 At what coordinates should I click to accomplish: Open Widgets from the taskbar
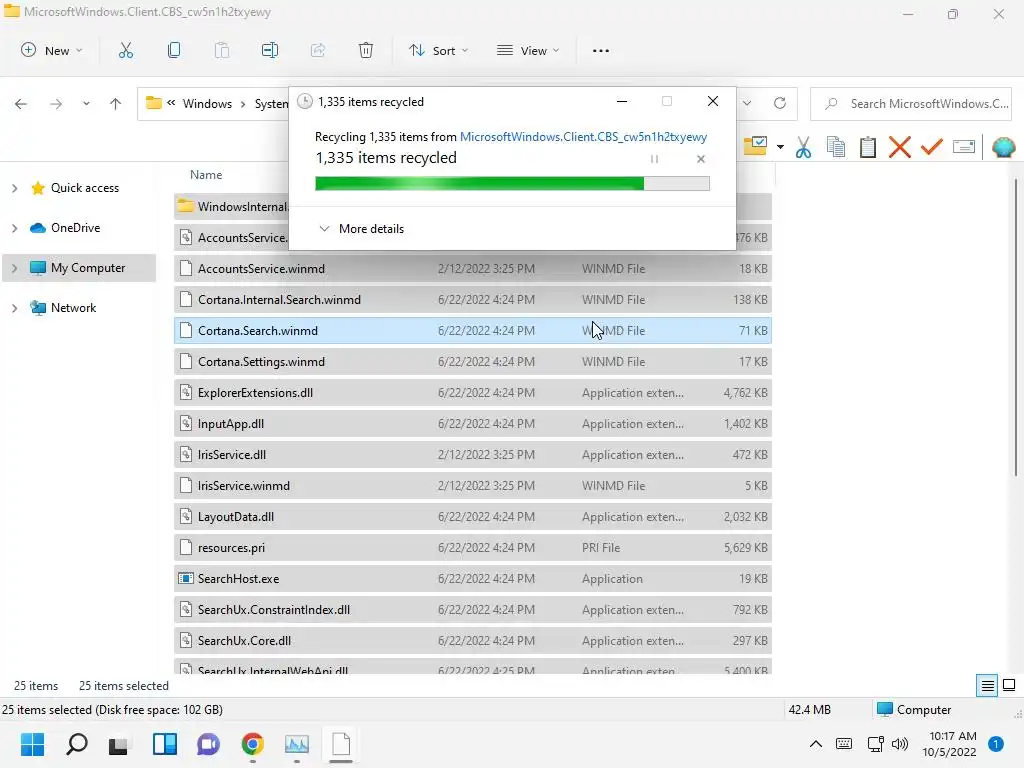[165, 744]
